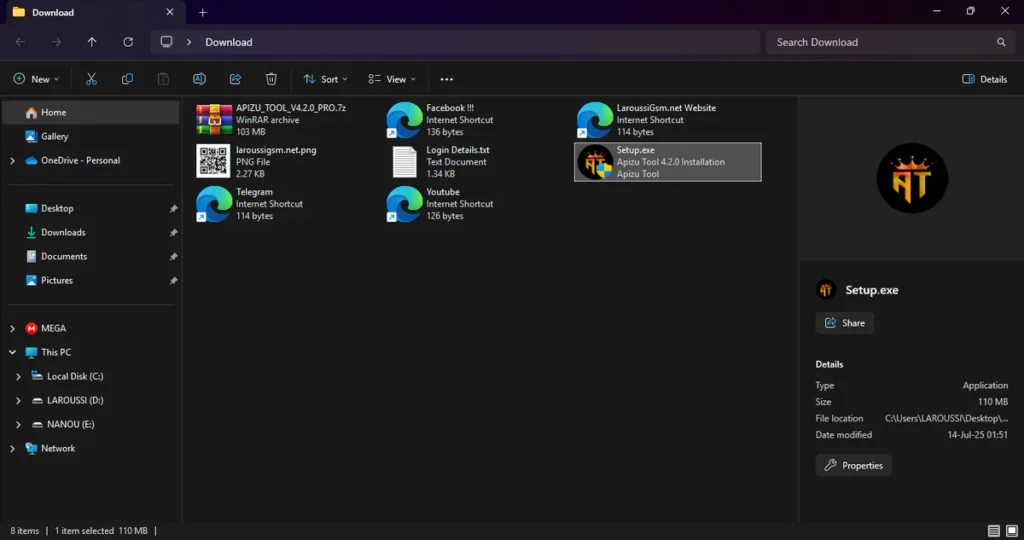Switch to details list view icon
Image resolution: width=1024 pixels, height=540 pixels.
(993, 530)
